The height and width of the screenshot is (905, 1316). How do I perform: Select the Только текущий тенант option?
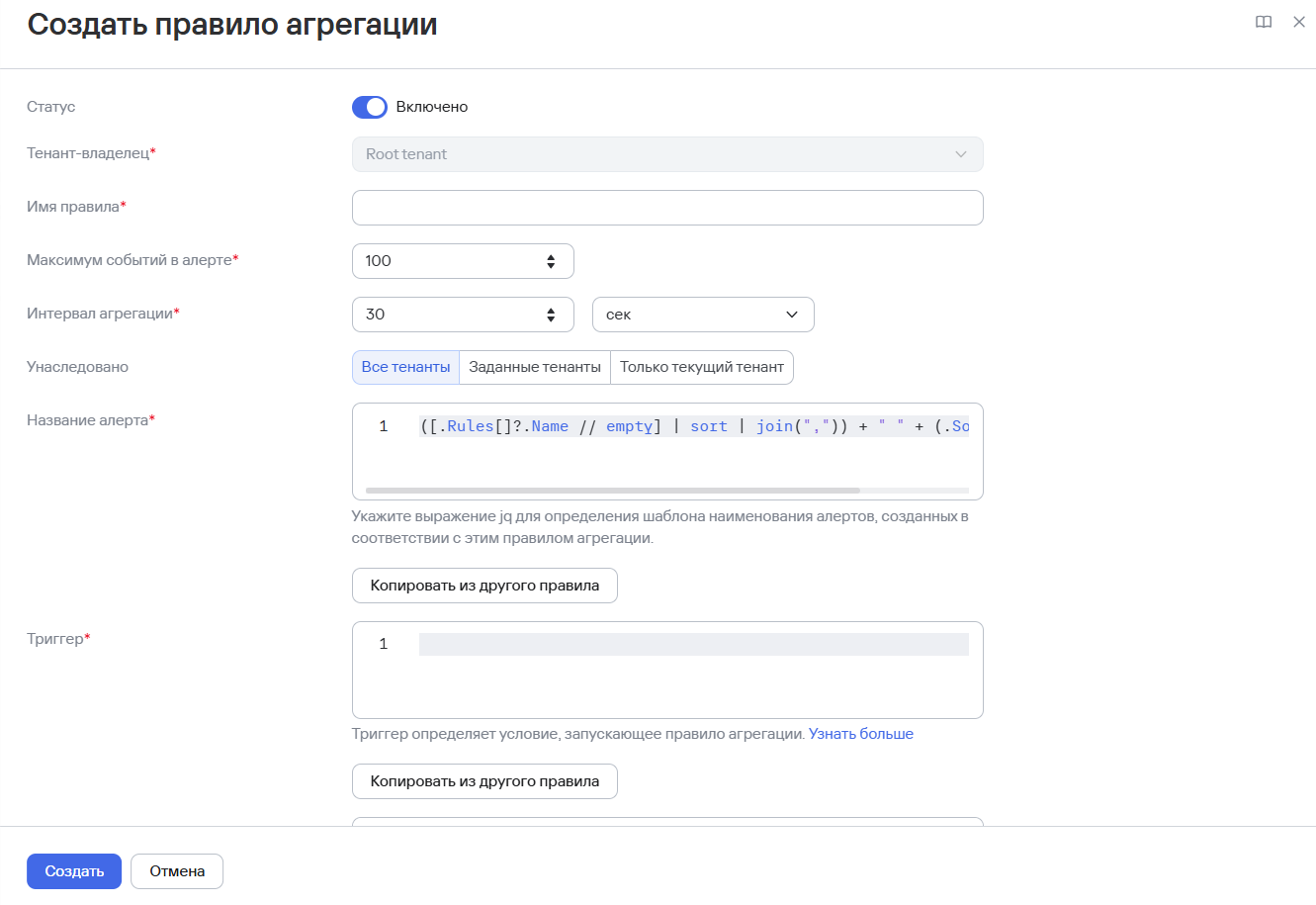pyautogui.click(x=702, y=367)
